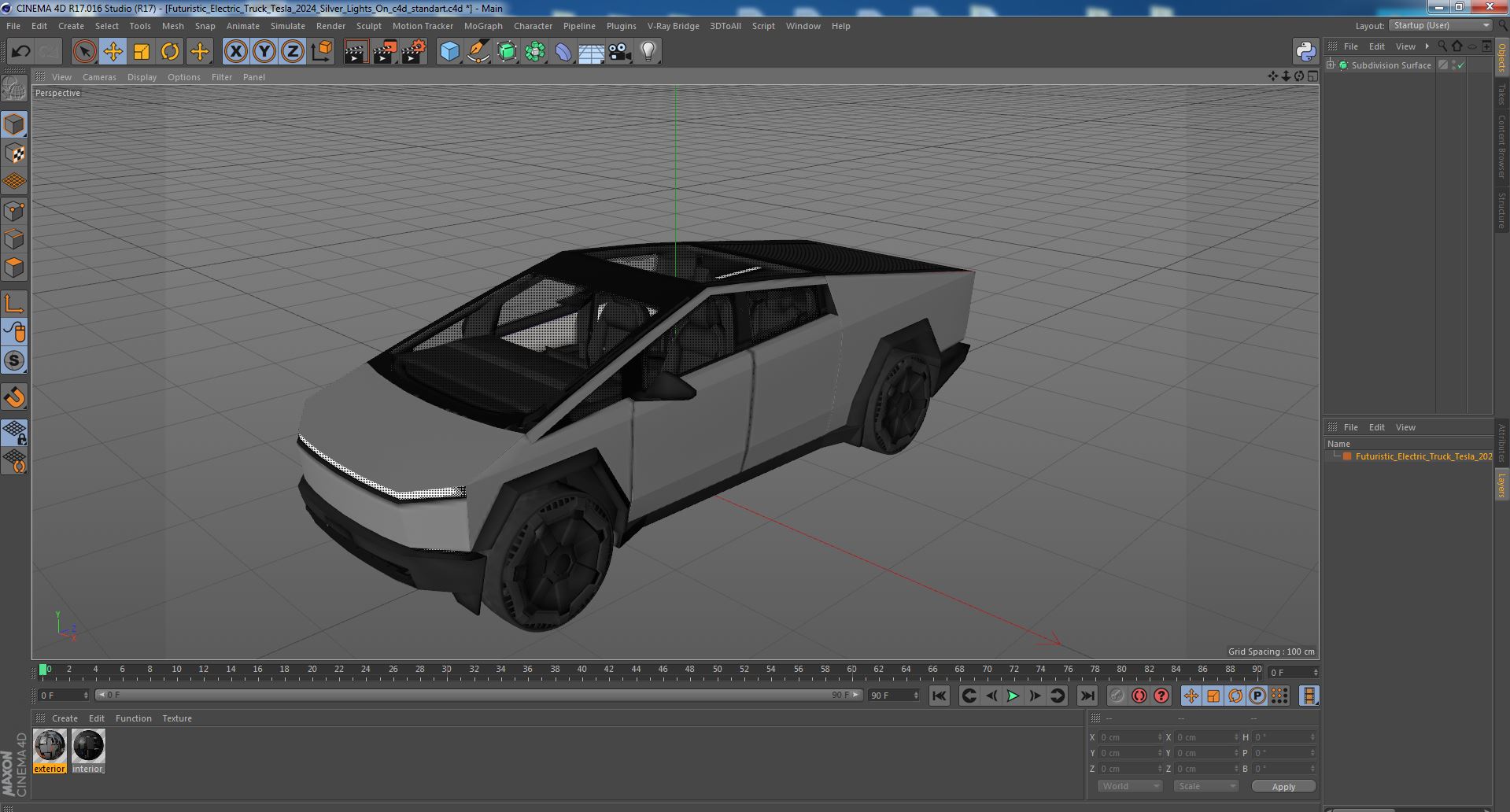Open the World coordinate system dropdown
The height and width of the screenshot is (812, 1510).
coord(1129,786)
